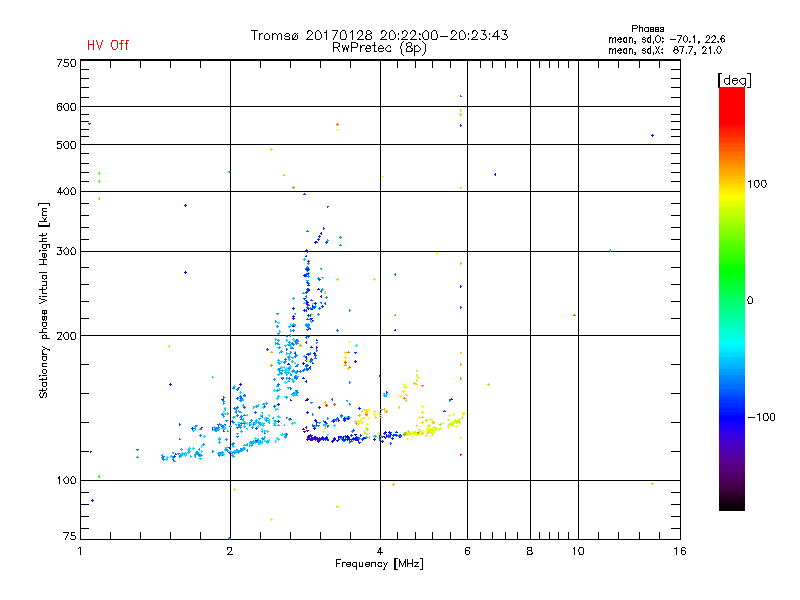Click the 'Stationary phase Virtual Height [km]' axis label
800x600 pixels.
44,300
